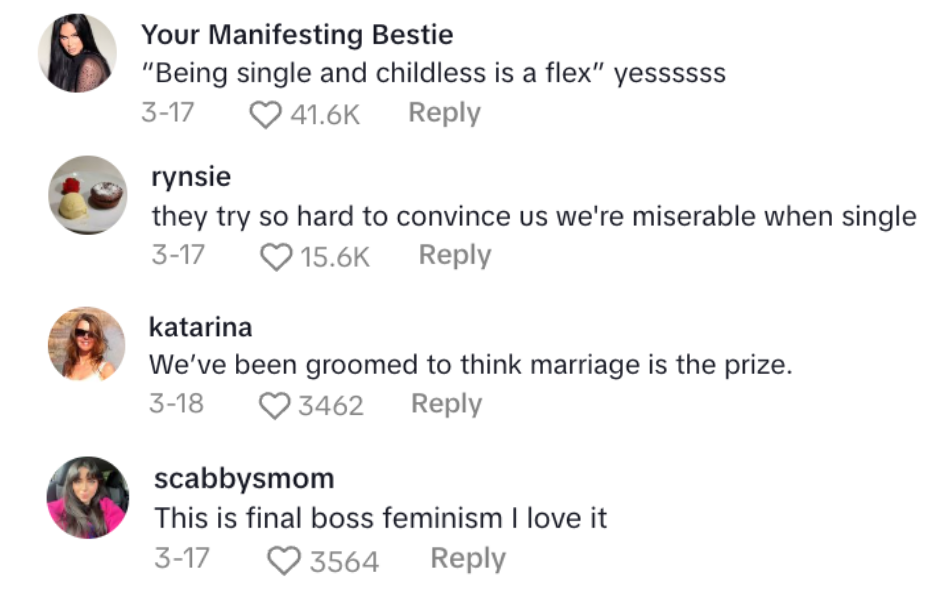This screenshot has width=948, height=595.
Task: Like katarina's comment about marriage
Action: click(x=273, y=404)
